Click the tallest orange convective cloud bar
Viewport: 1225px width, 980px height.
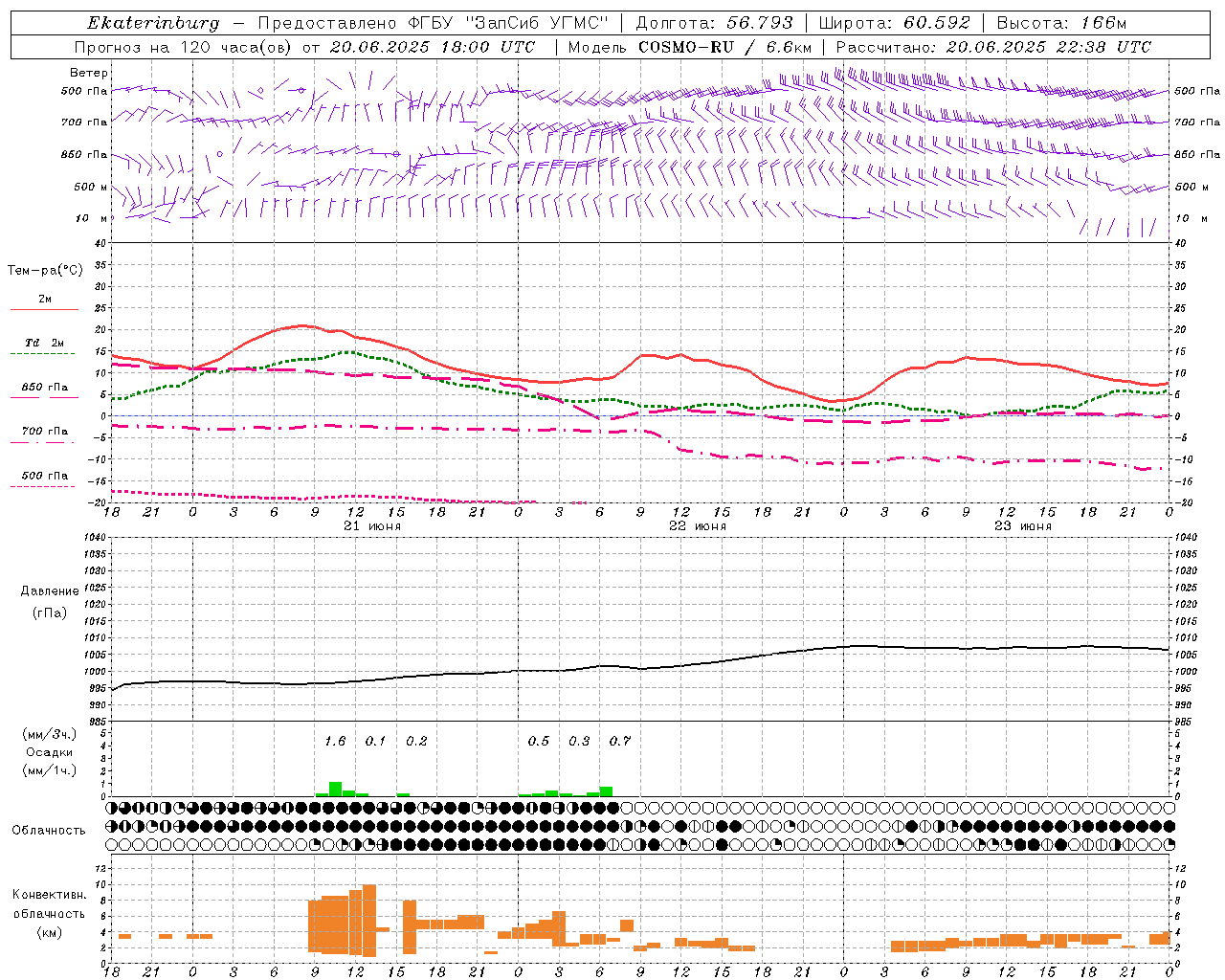[369, 921]
